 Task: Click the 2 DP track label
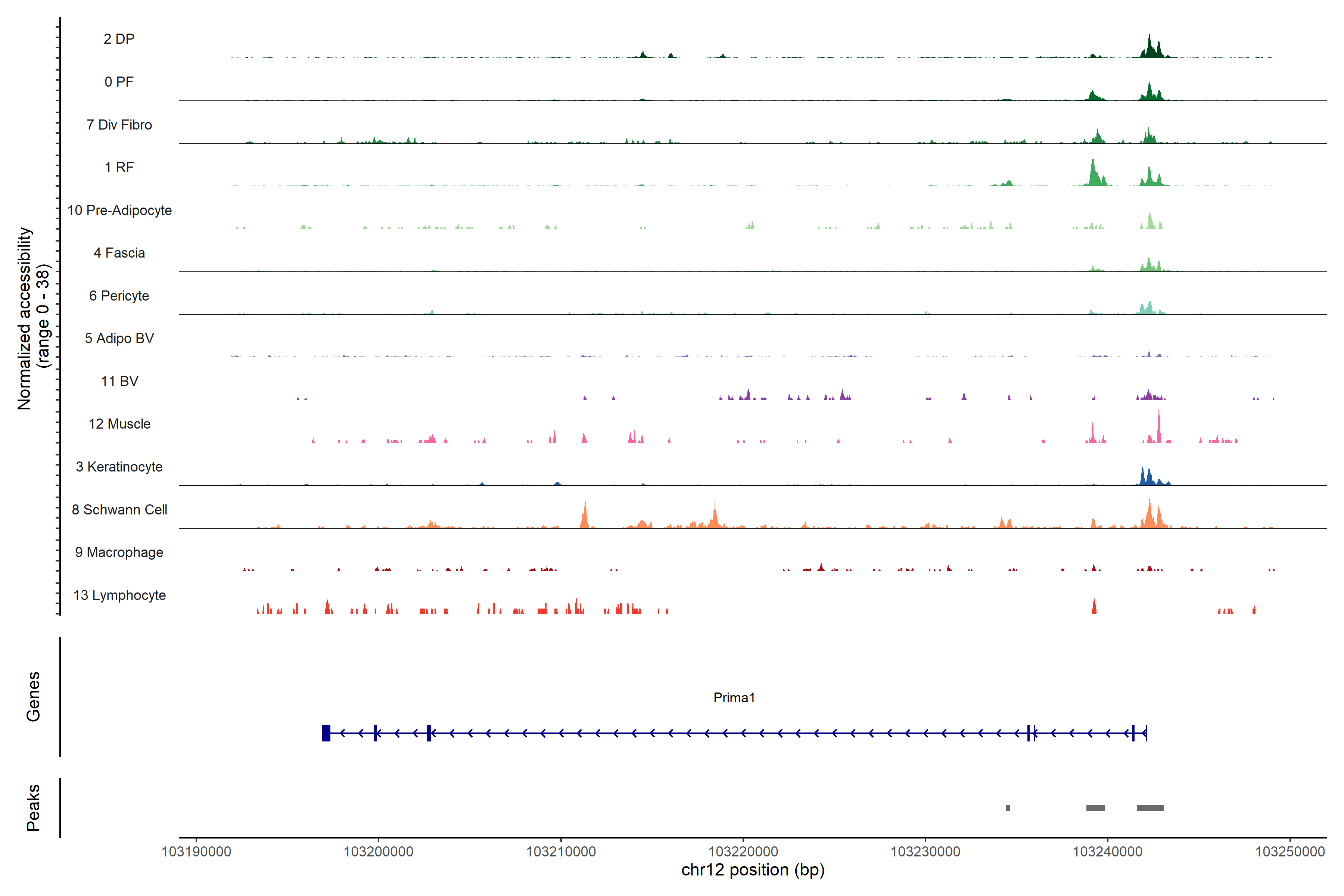coord(119,39)
